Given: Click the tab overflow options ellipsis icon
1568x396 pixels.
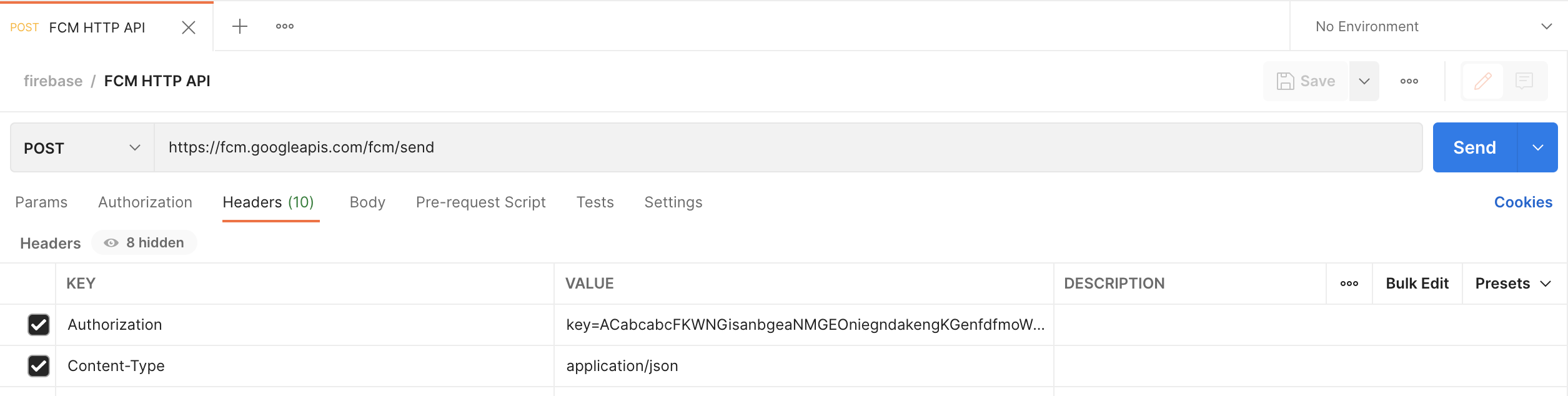Looking at the screenshot, I should tap(285, 26).
